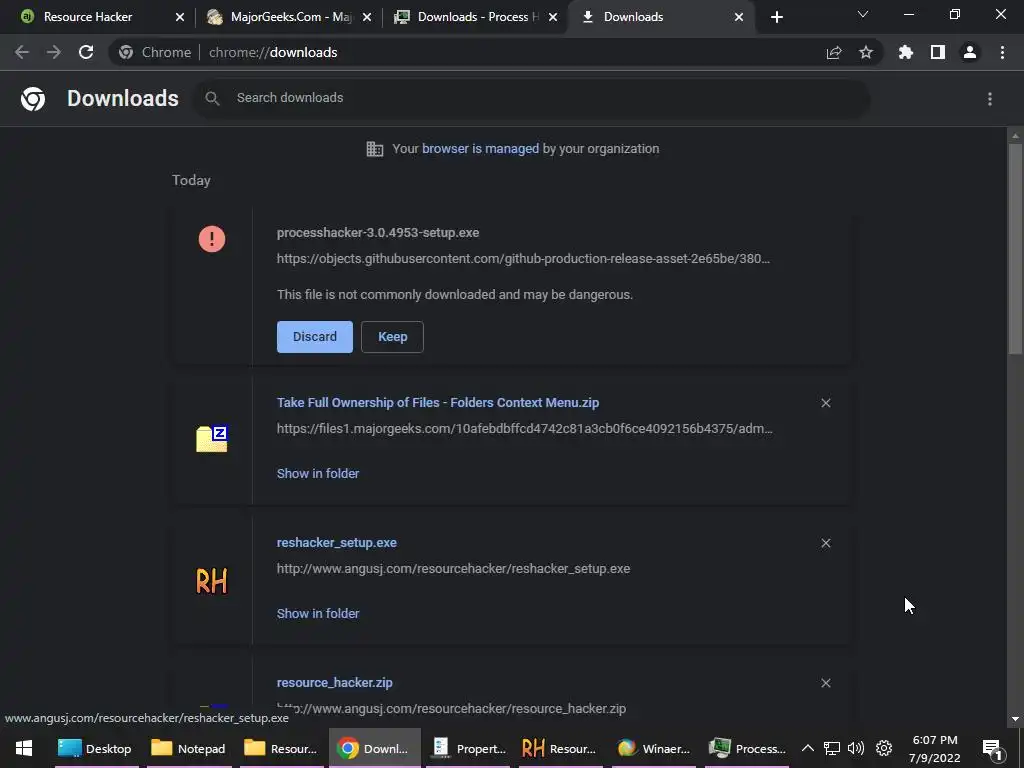Close the Resource Hacker tab
Viewport: 1024px width, 768px height.
(180, 17)
